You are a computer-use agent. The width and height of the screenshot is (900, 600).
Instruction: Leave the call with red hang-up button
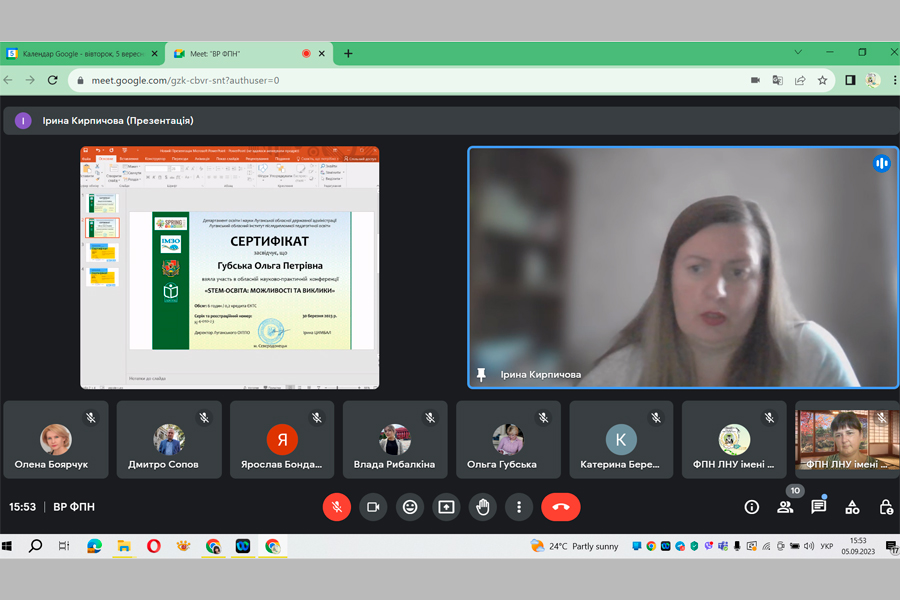tap(560, 507)
